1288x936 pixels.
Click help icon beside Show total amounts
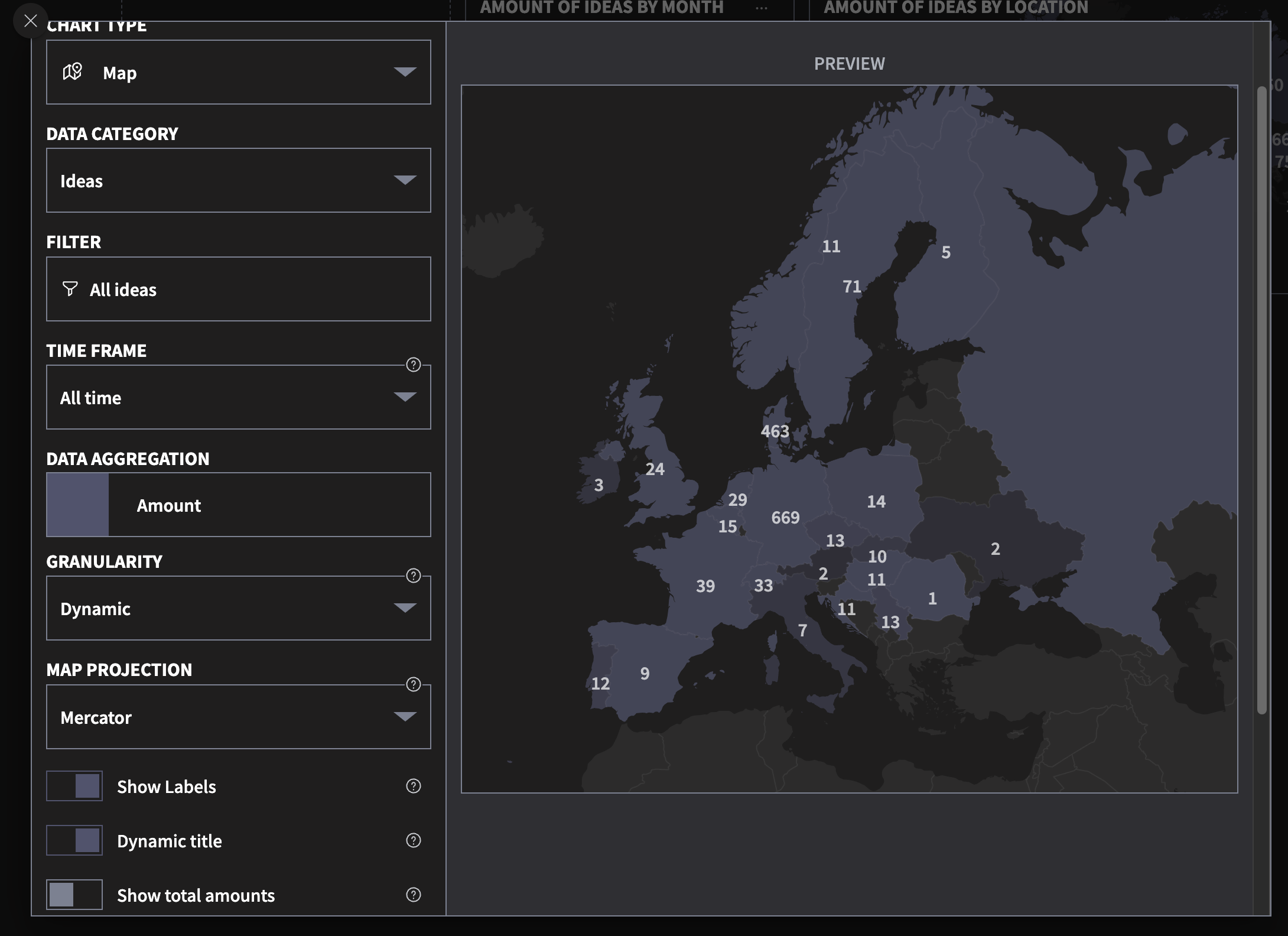pyautogui.click(x=414, y=895)
